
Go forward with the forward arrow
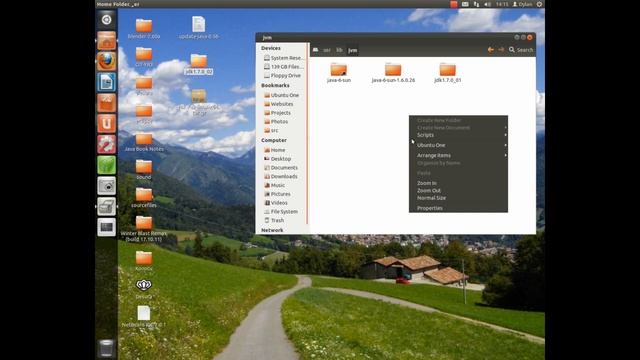pyautogui.click(x=501, y=50)
